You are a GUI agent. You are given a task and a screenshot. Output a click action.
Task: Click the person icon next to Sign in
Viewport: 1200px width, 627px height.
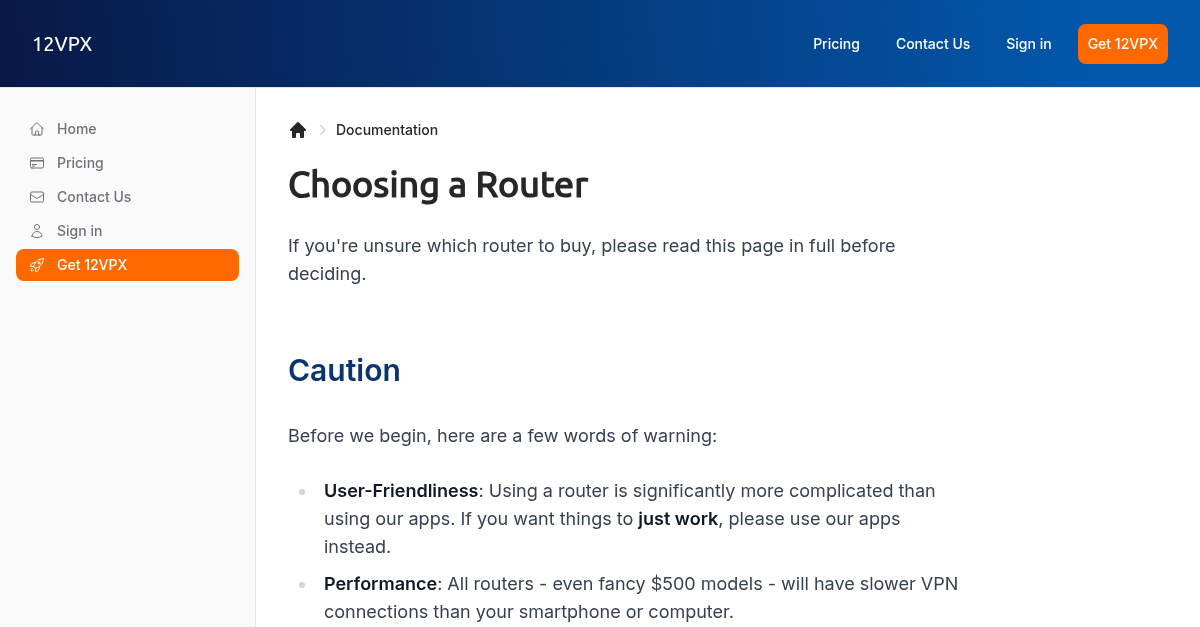tap(36, 231)
